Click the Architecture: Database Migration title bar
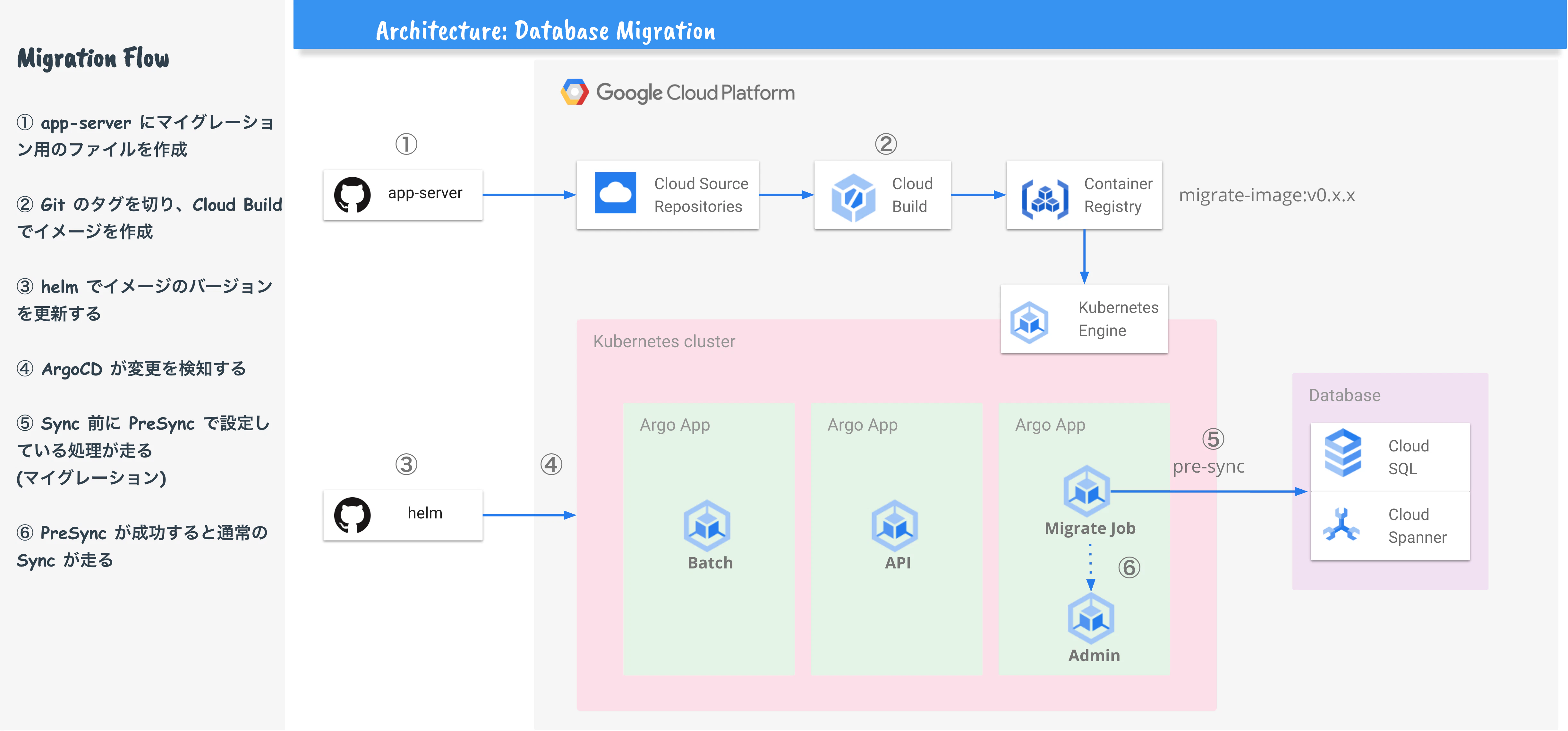This screenshot has width=1568, height=731. coord(545,30)
